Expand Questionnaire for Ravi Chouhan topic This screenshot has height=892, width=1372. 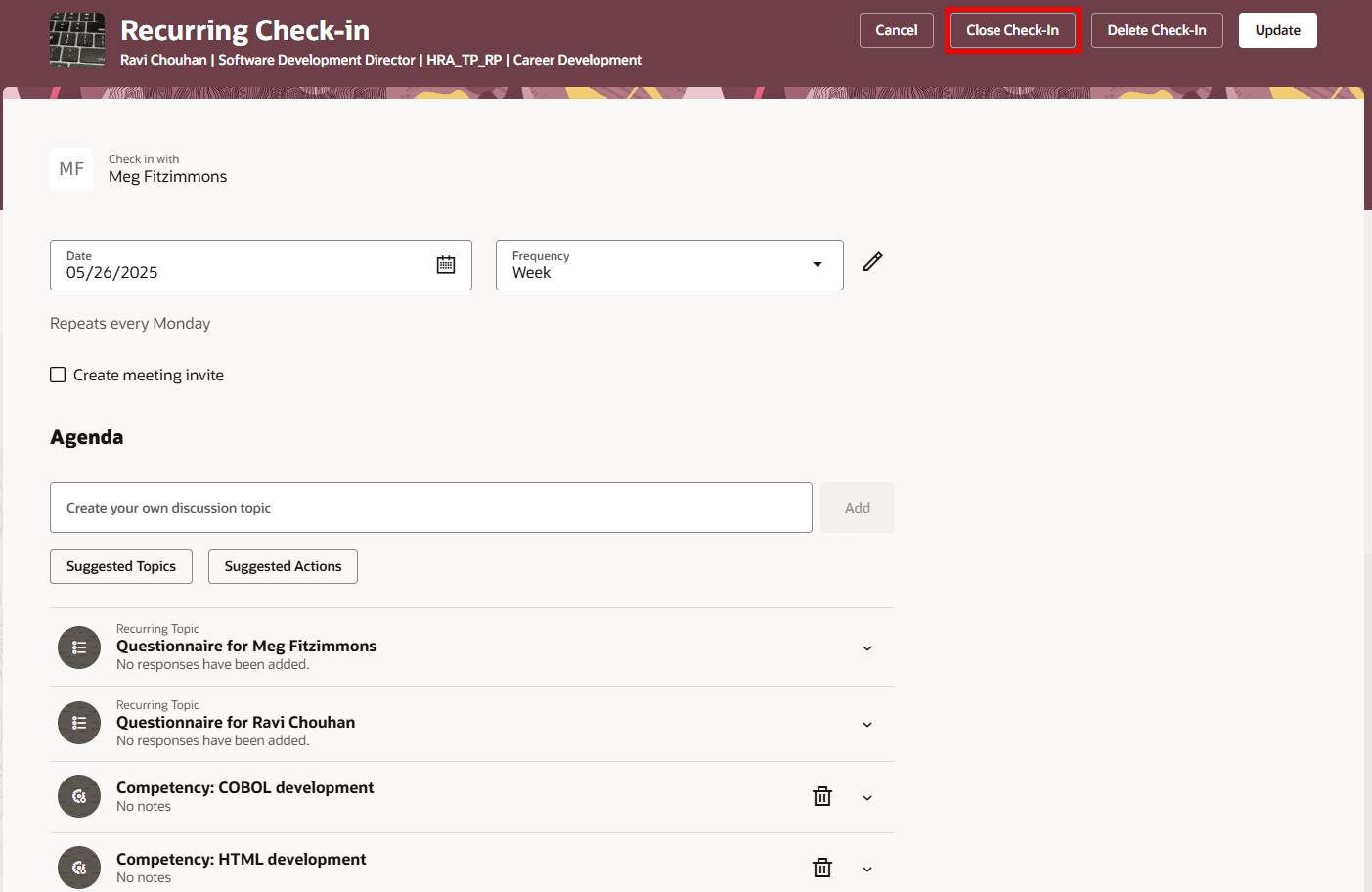867,725
